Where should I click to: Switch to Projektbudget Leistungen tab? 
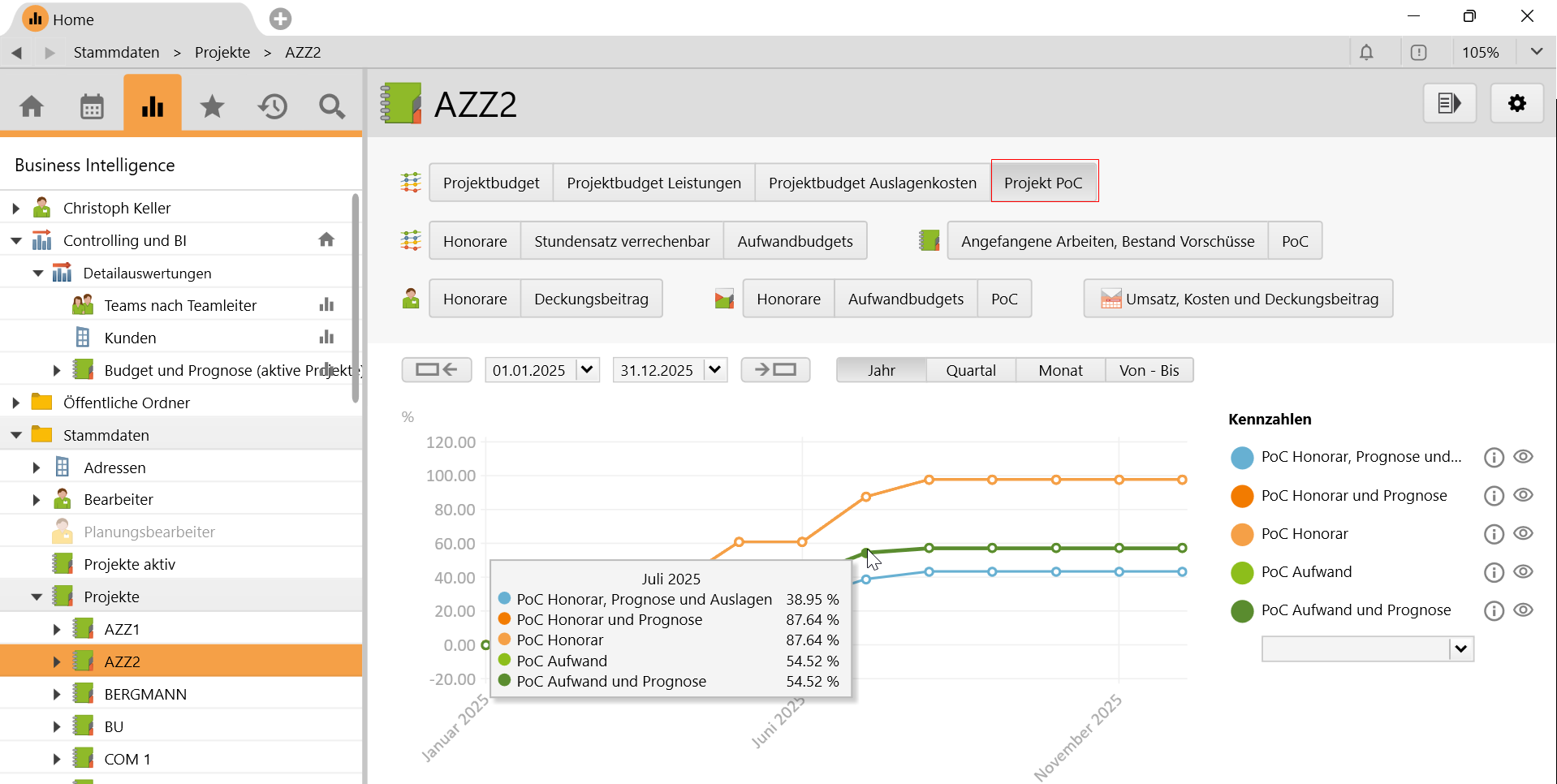click(653, 183)
